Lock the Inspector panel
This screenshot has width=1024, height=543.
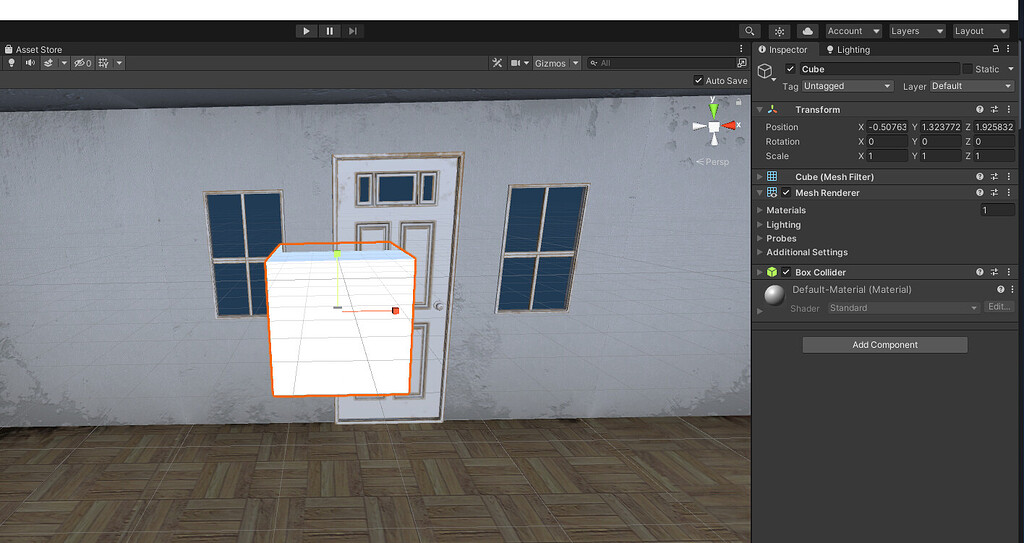994,49
